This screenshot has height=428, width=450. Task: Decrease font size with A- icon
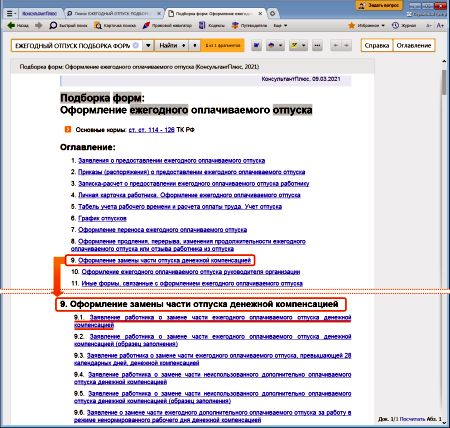[x=429, y=25]
